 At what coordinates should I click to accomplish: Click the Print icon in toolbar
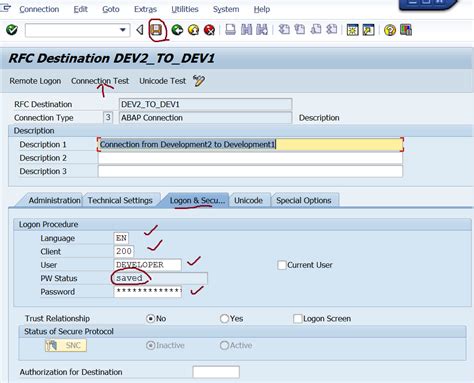[230, 30]
